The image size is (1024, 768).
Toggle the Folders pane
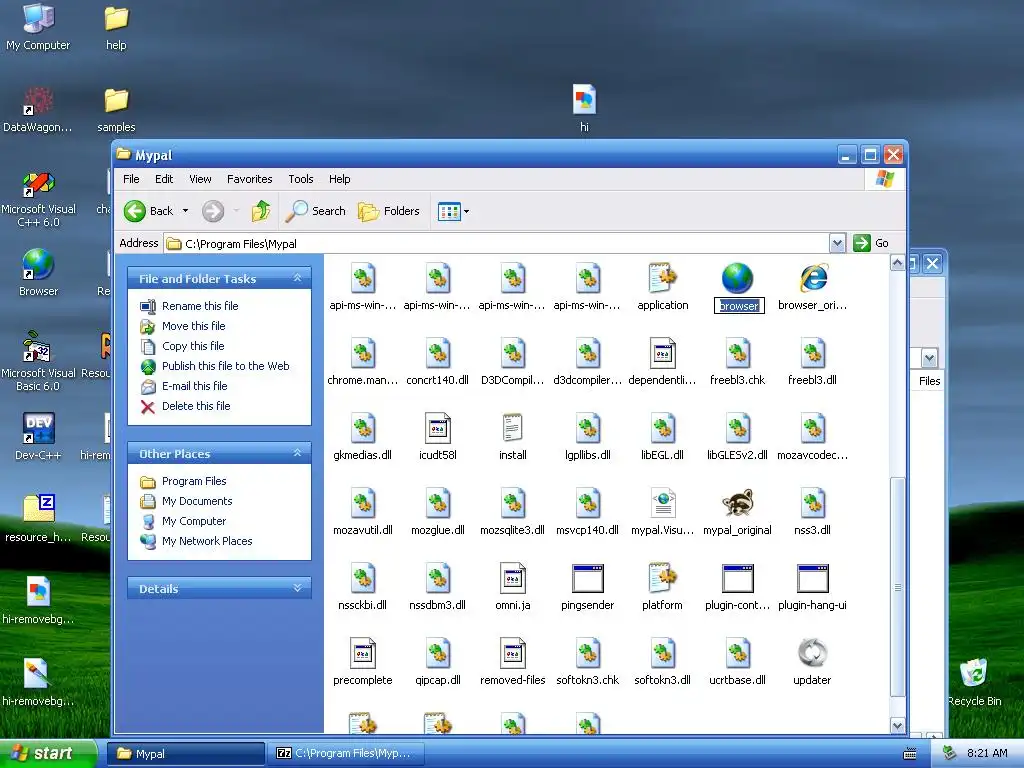pos(389,211)
